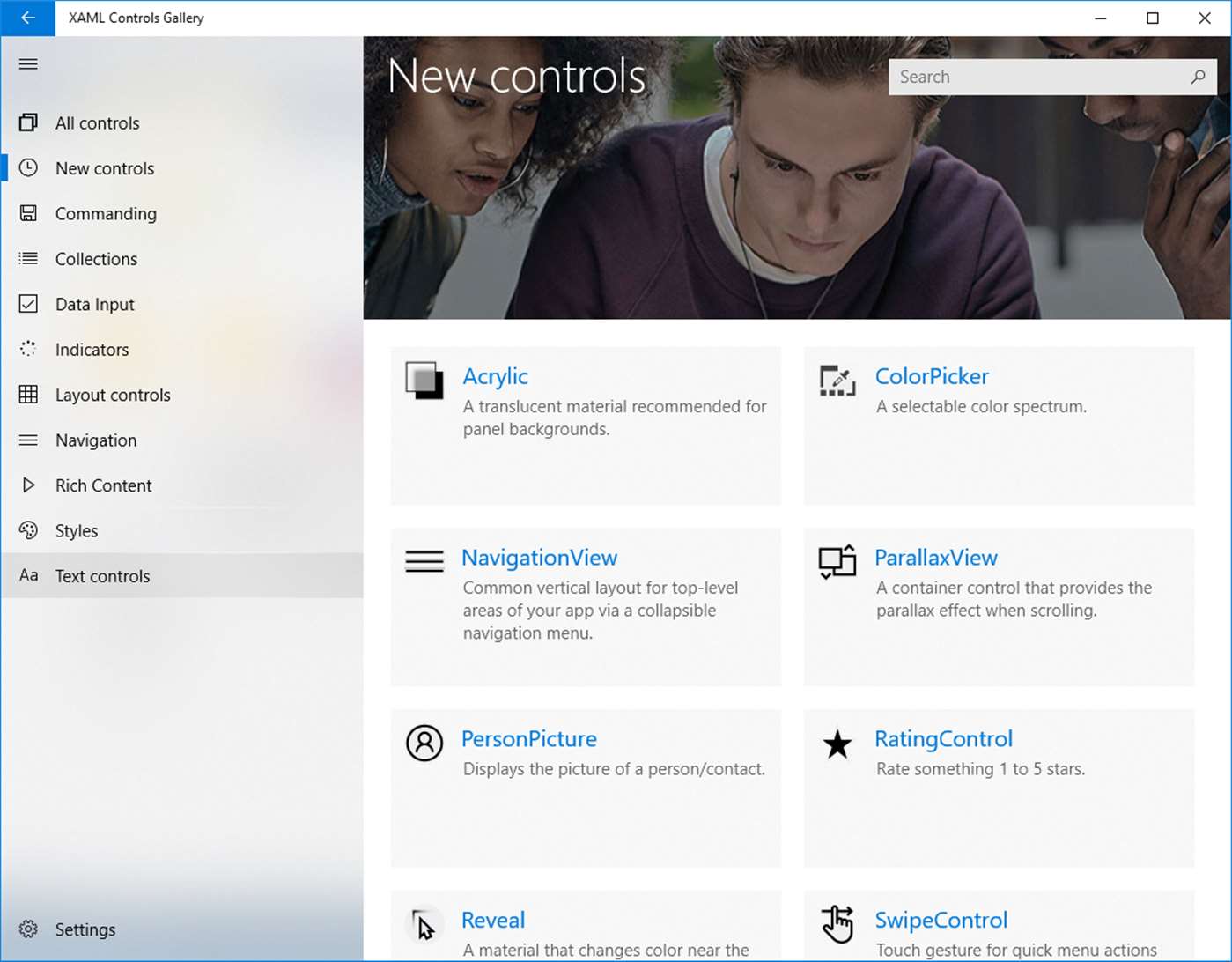The image size is (1232, 962).
Task: Focus the Search input field
Action: pyautogui.click(x=1052, y=77)
